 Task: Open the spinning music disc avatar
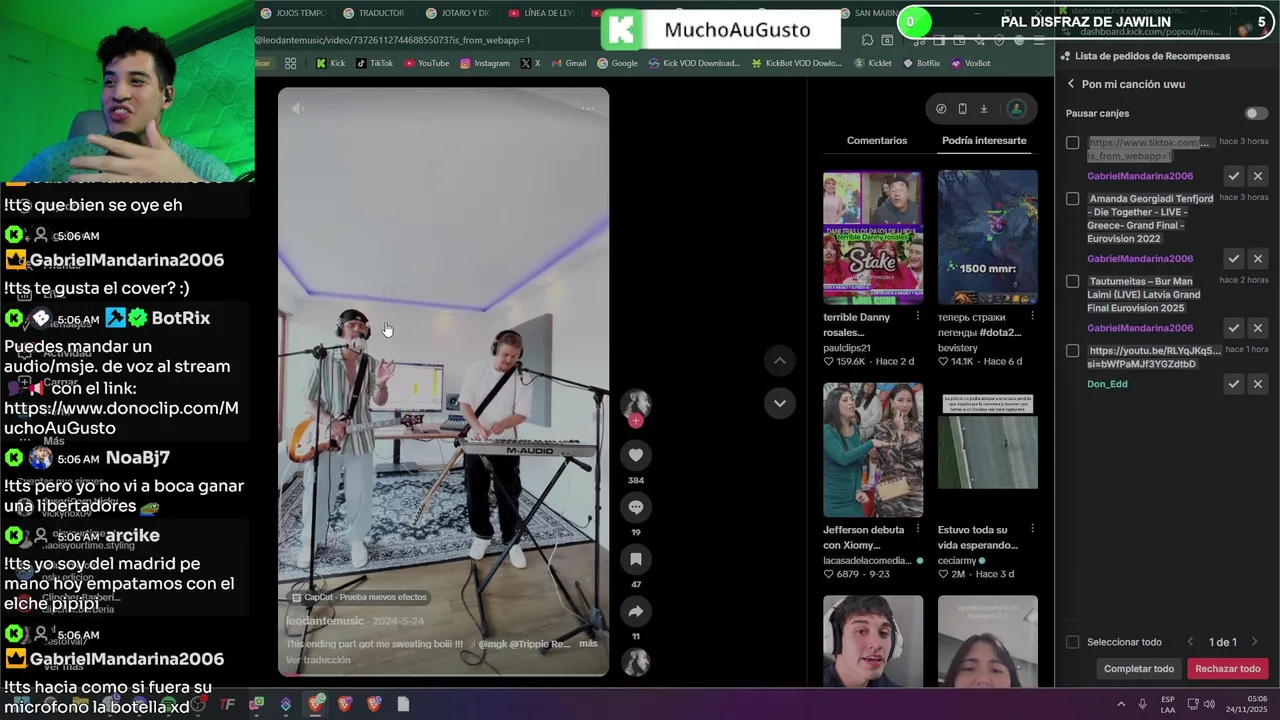pos(635,662)
